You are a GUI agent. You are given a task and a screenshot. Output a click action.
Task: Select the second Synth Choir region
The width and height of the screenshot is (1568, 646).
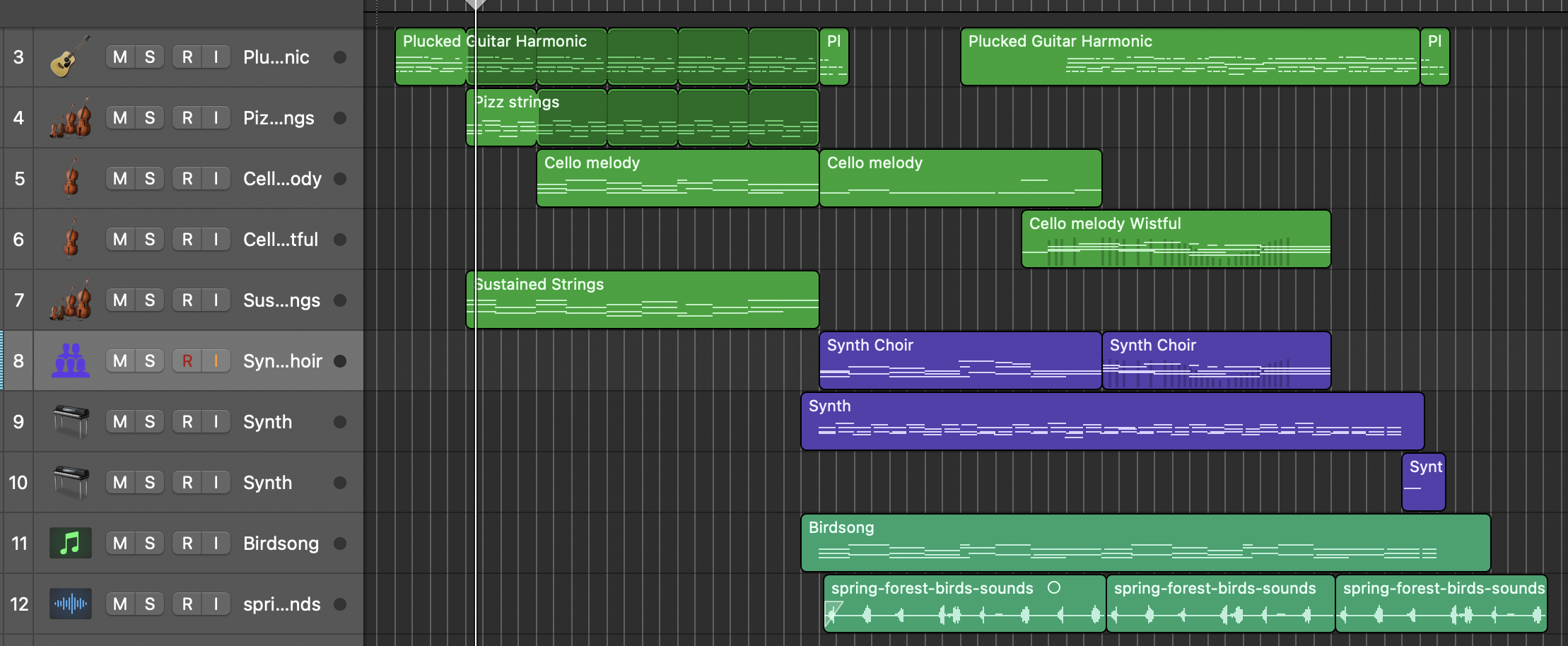1217,360
